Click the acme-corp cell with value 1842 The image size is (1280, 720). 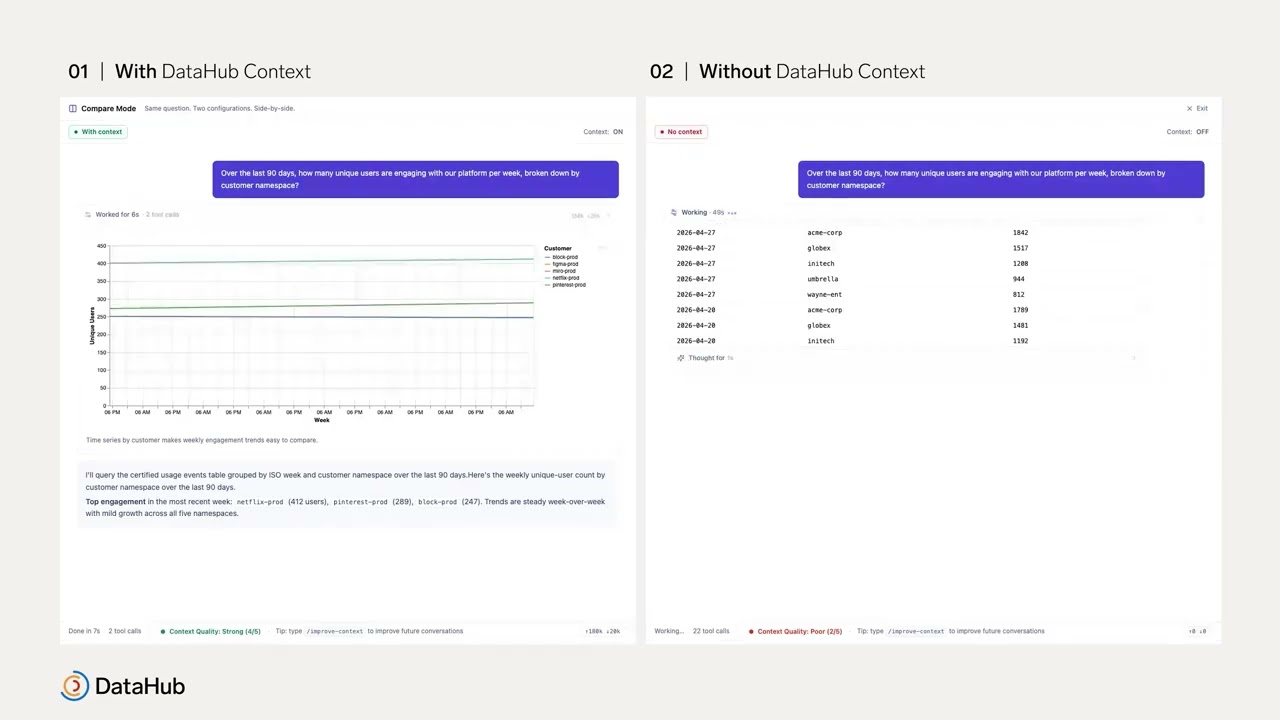tap(825, 233)
